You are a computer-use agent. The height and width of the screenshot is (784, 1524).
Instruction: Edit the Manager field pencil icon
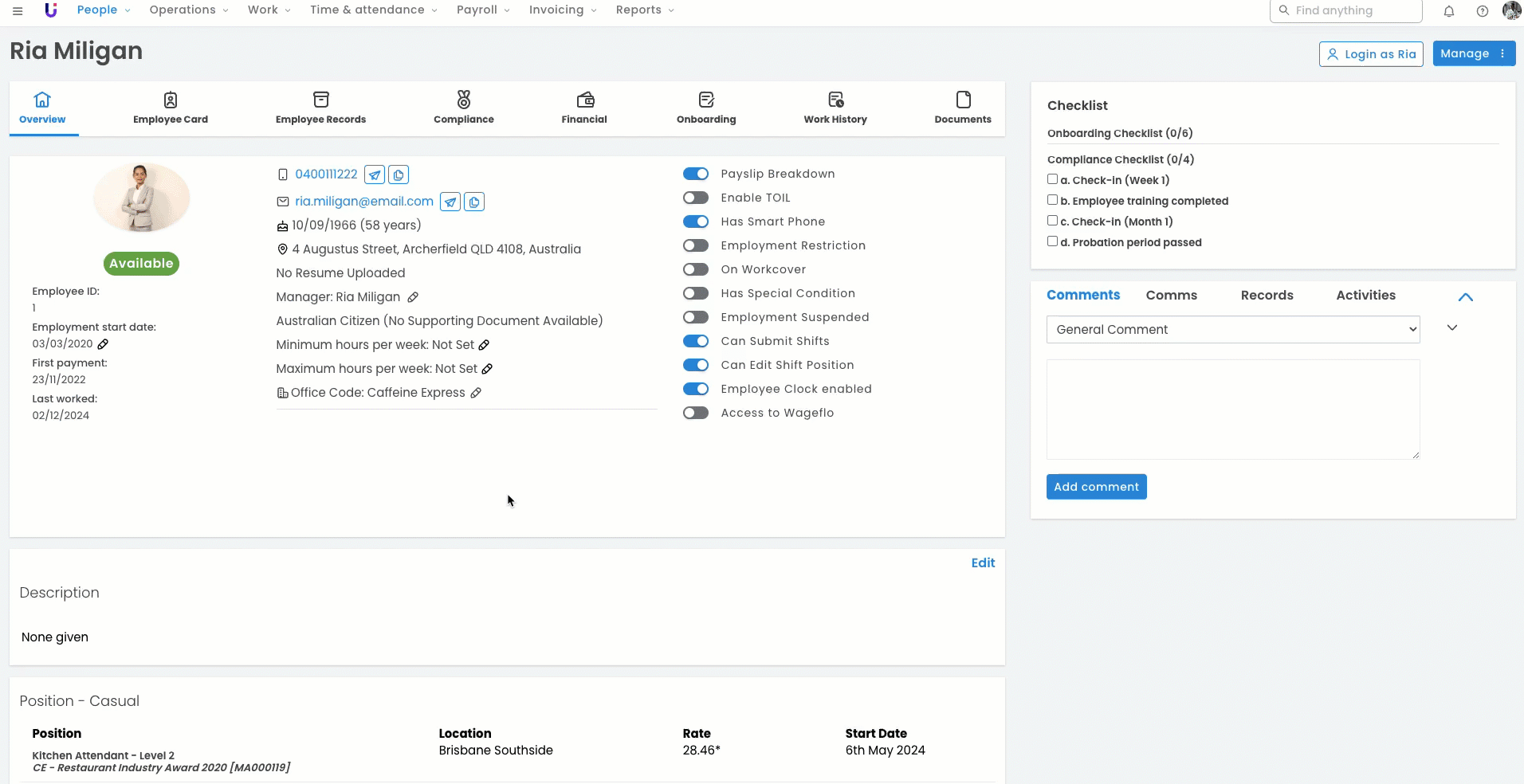[x=413, y=297]
